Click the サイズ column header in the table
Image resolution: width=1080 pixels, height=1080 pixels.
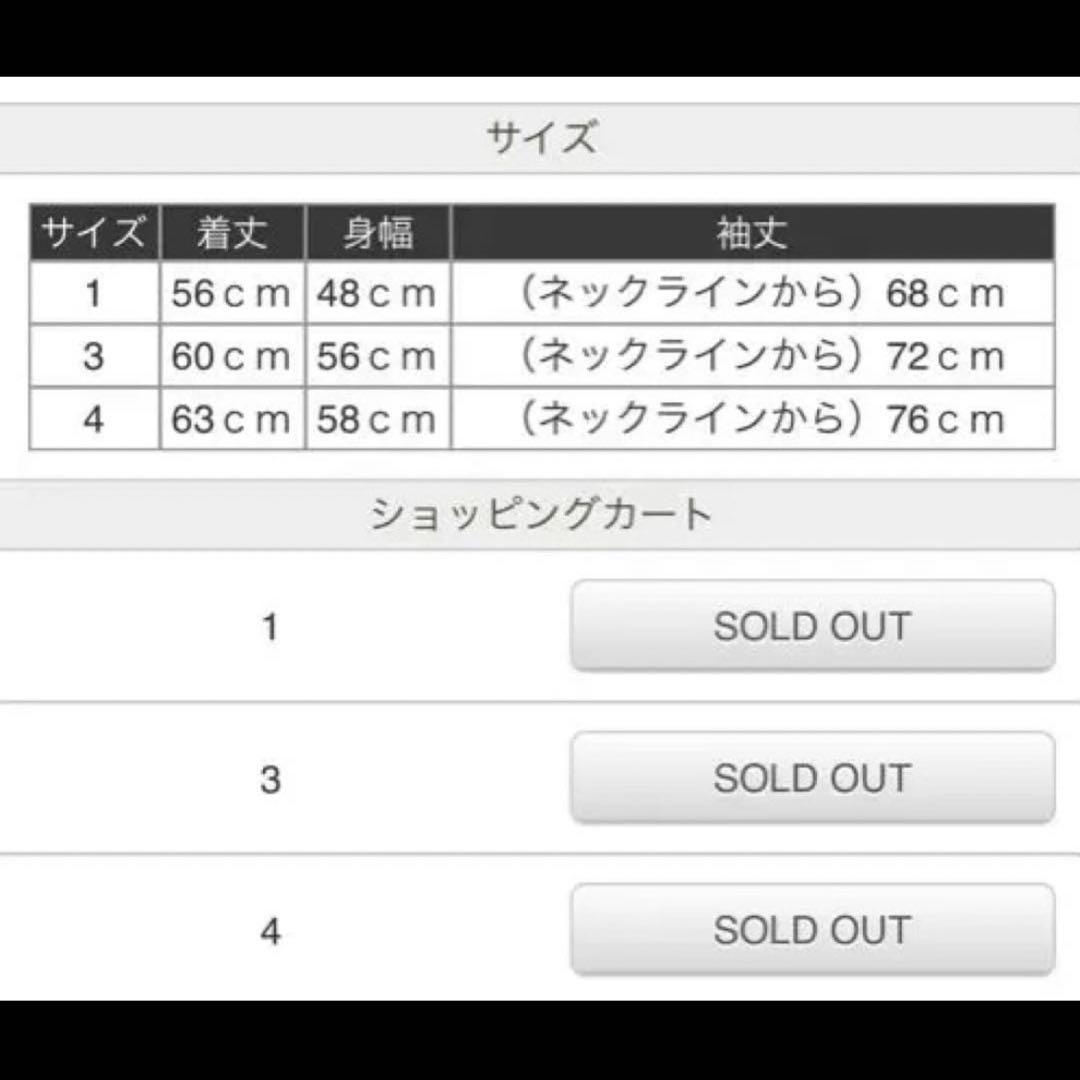pyautogui.click(x=95, y=232)
